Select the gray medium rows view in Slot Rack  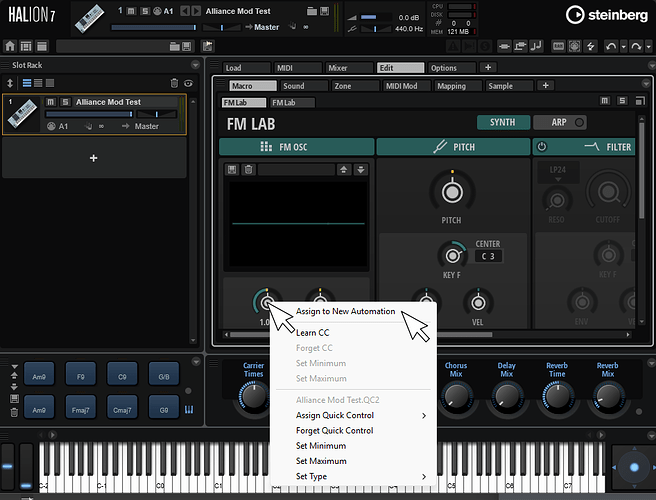tap(38, 83)
